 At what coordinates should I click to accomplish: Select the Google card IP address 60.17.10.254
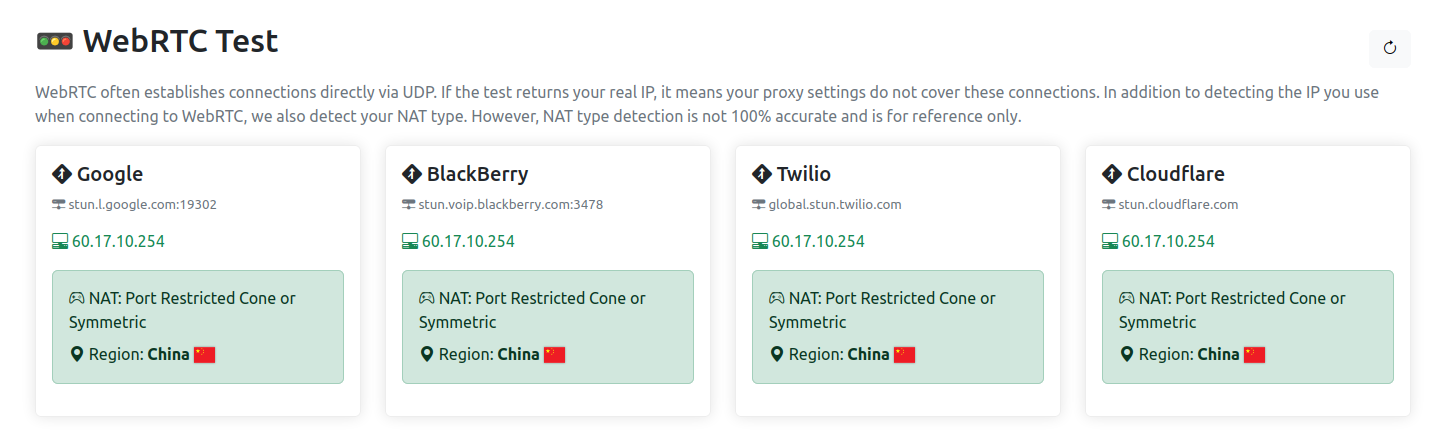coord(118,242)
